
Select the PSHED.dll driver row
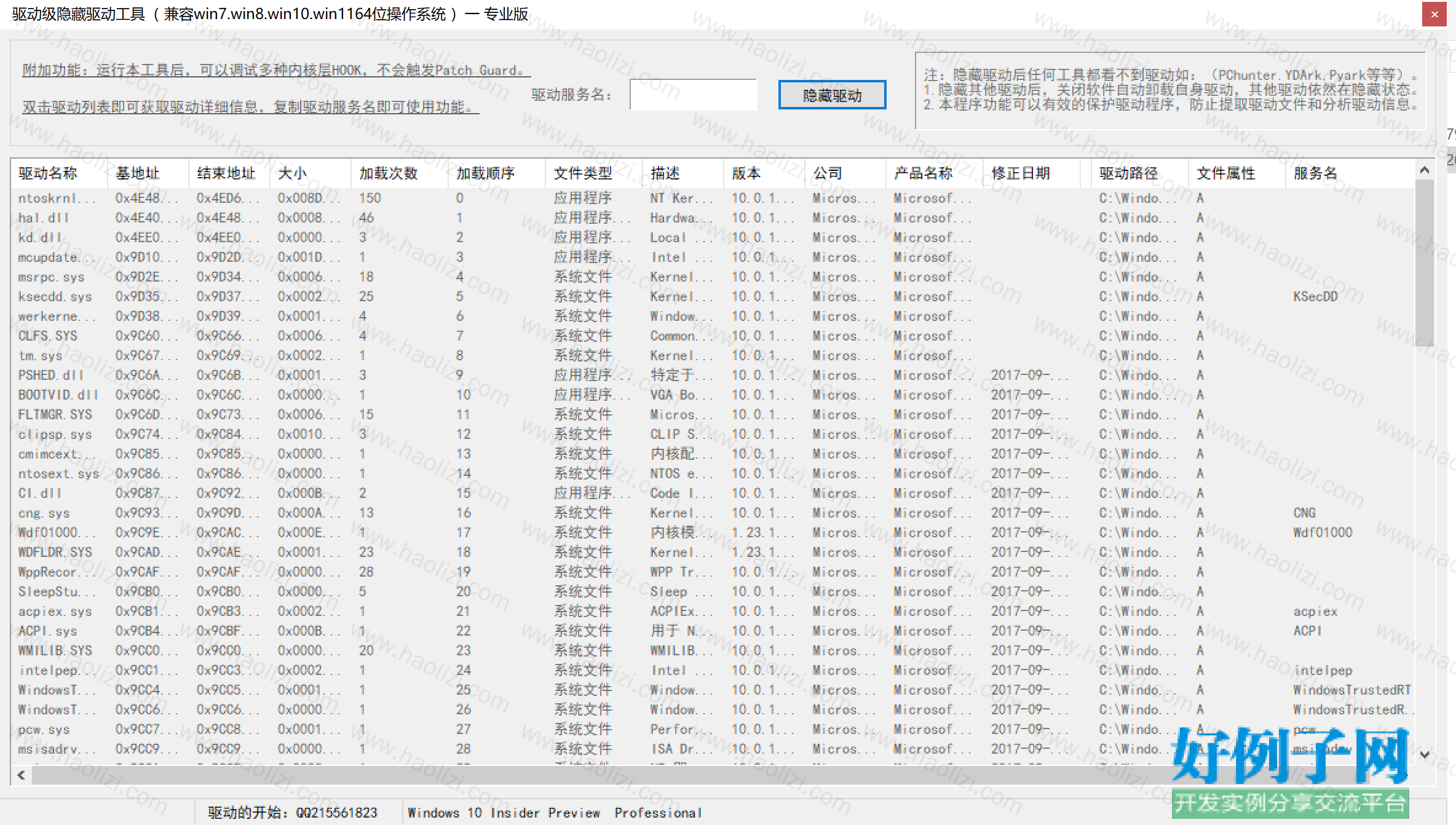click(x=713, y=375)
